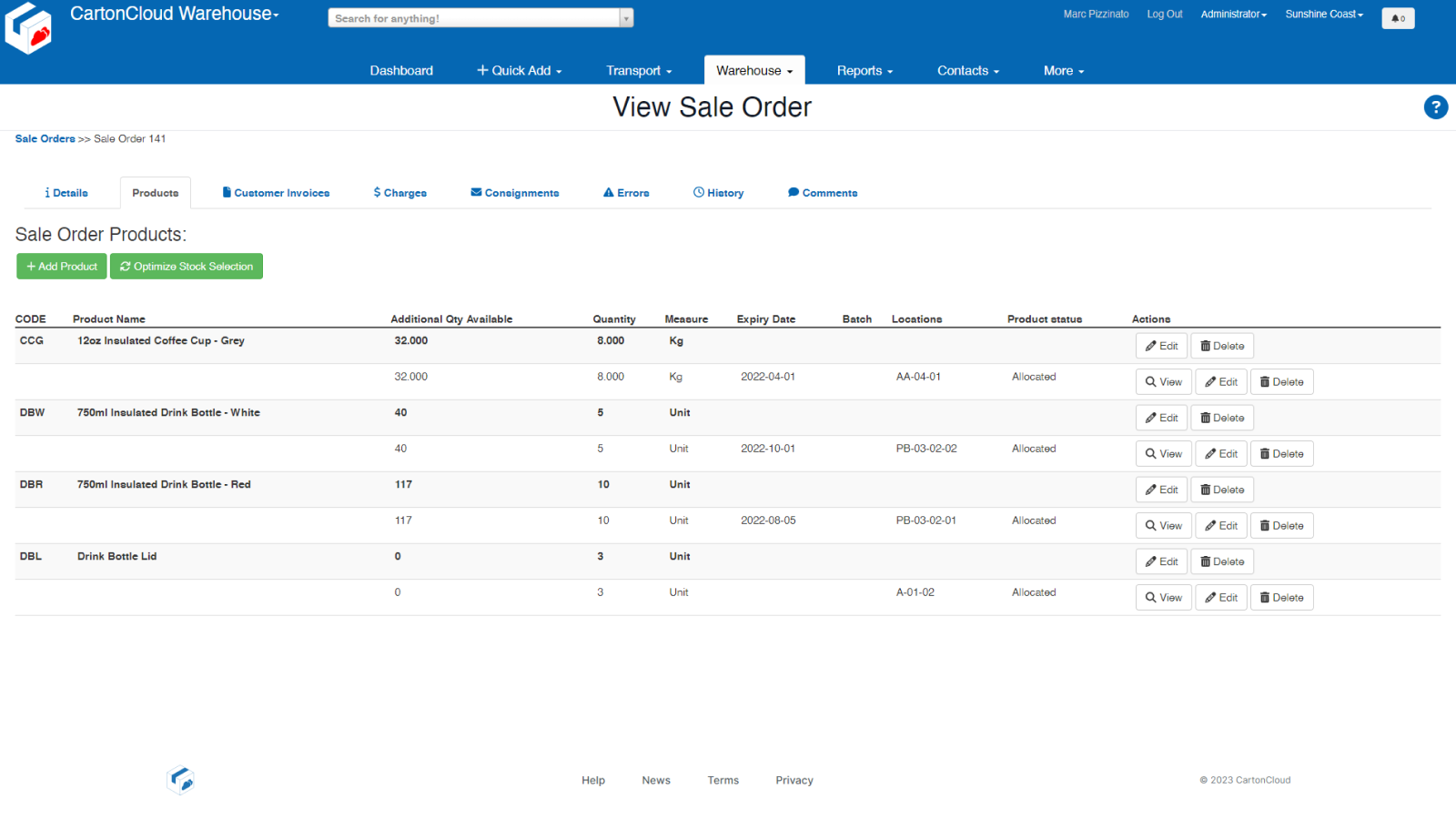Click product name '750ml Insulated Drink Bottle - Red'
Viewport: 1456px width, 819px height.
pos(164,485)
